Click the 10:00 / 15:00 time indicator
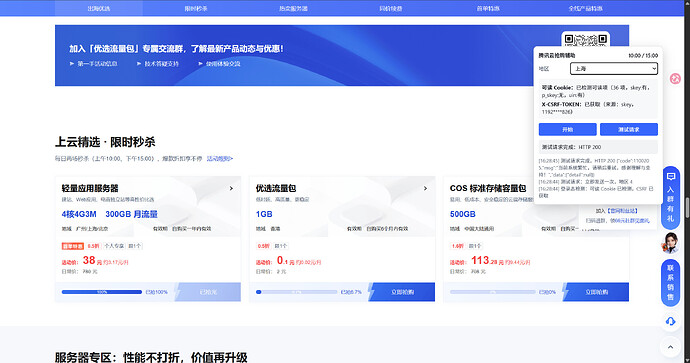Screen dimensions: 690x363 [643, 55]
